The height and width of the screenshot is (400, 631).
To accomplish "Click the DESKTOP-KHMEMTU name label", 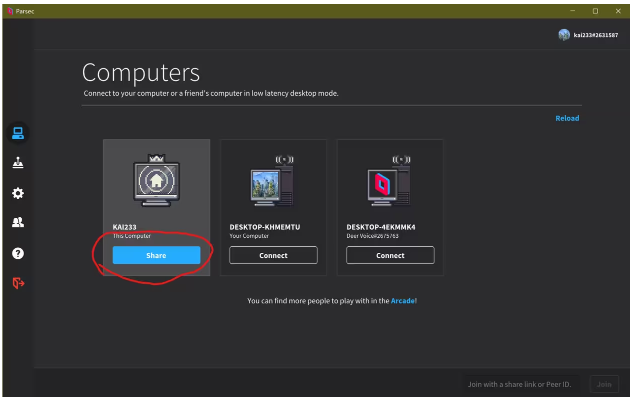I will coord(265,227).
